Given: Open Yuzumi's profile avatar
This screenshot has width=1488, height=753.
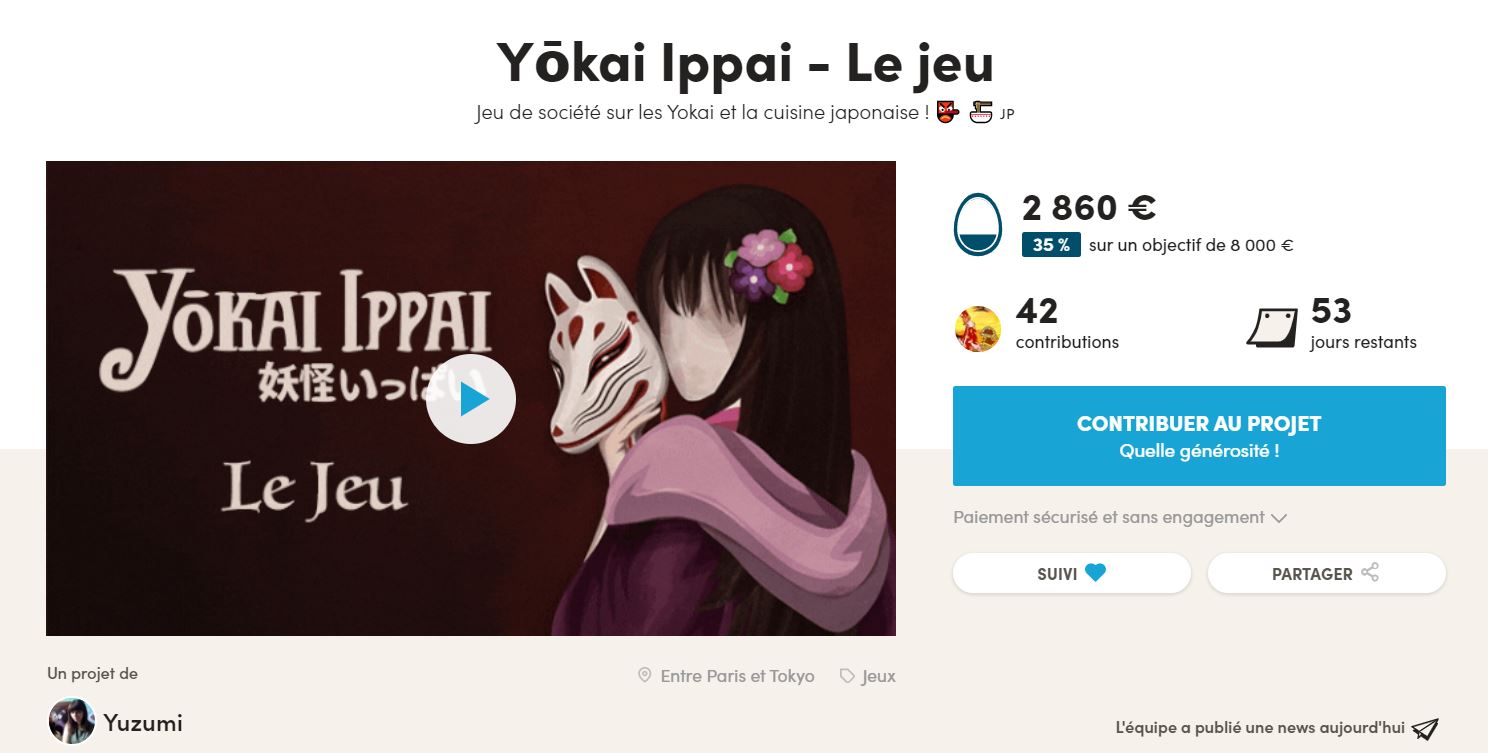Looking at the screenshot, I should click(72, 721).
